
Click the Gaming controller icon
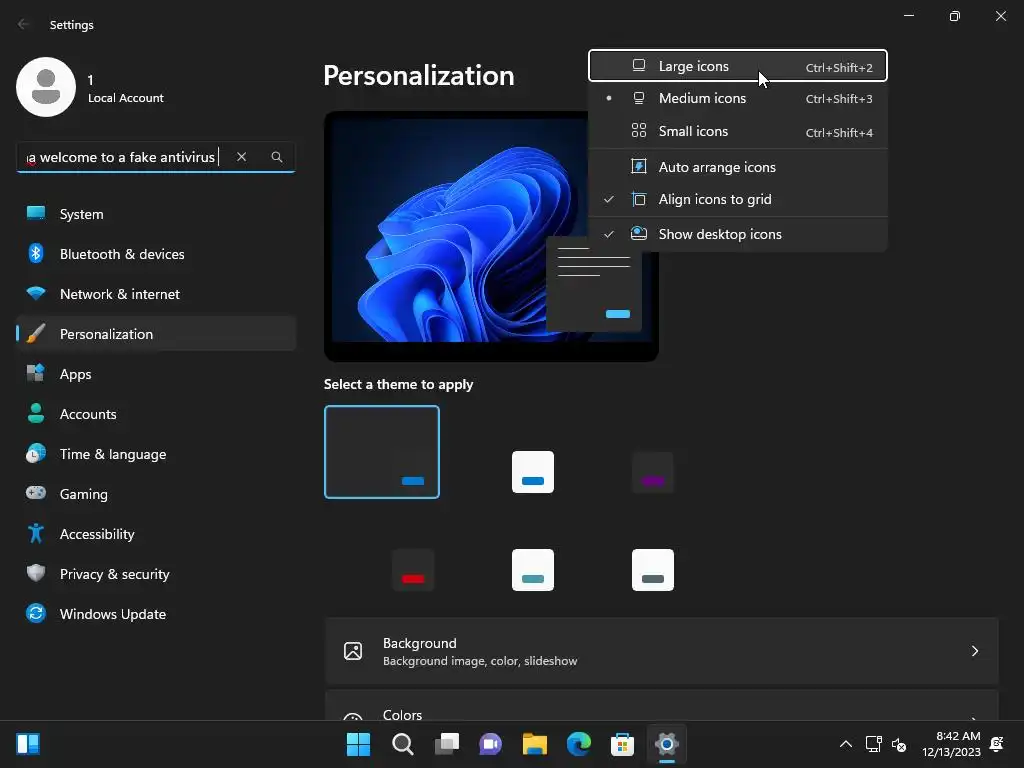click(36, 493)
